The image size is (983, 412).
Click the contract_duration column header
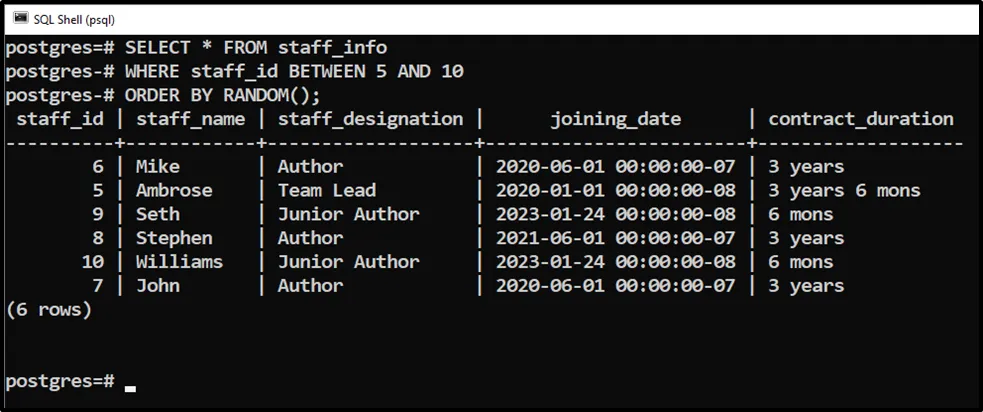860,119
